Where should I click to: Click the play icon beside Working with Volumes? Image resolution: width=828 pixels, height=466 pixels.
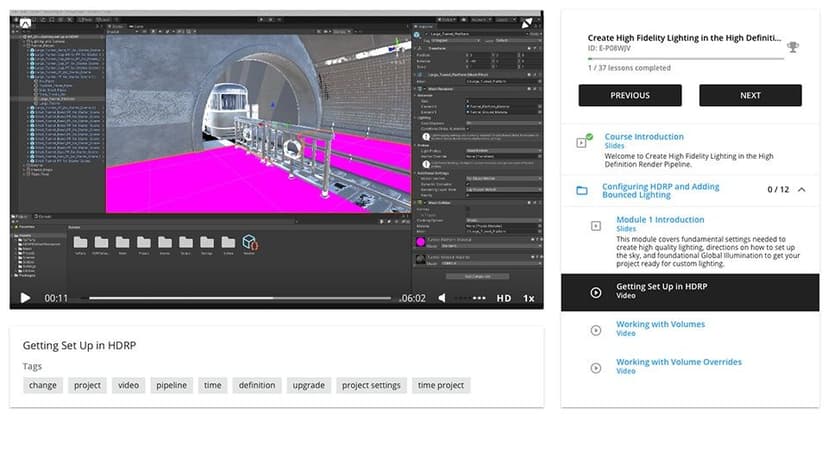pyautogui.click(x=596, y=330)
